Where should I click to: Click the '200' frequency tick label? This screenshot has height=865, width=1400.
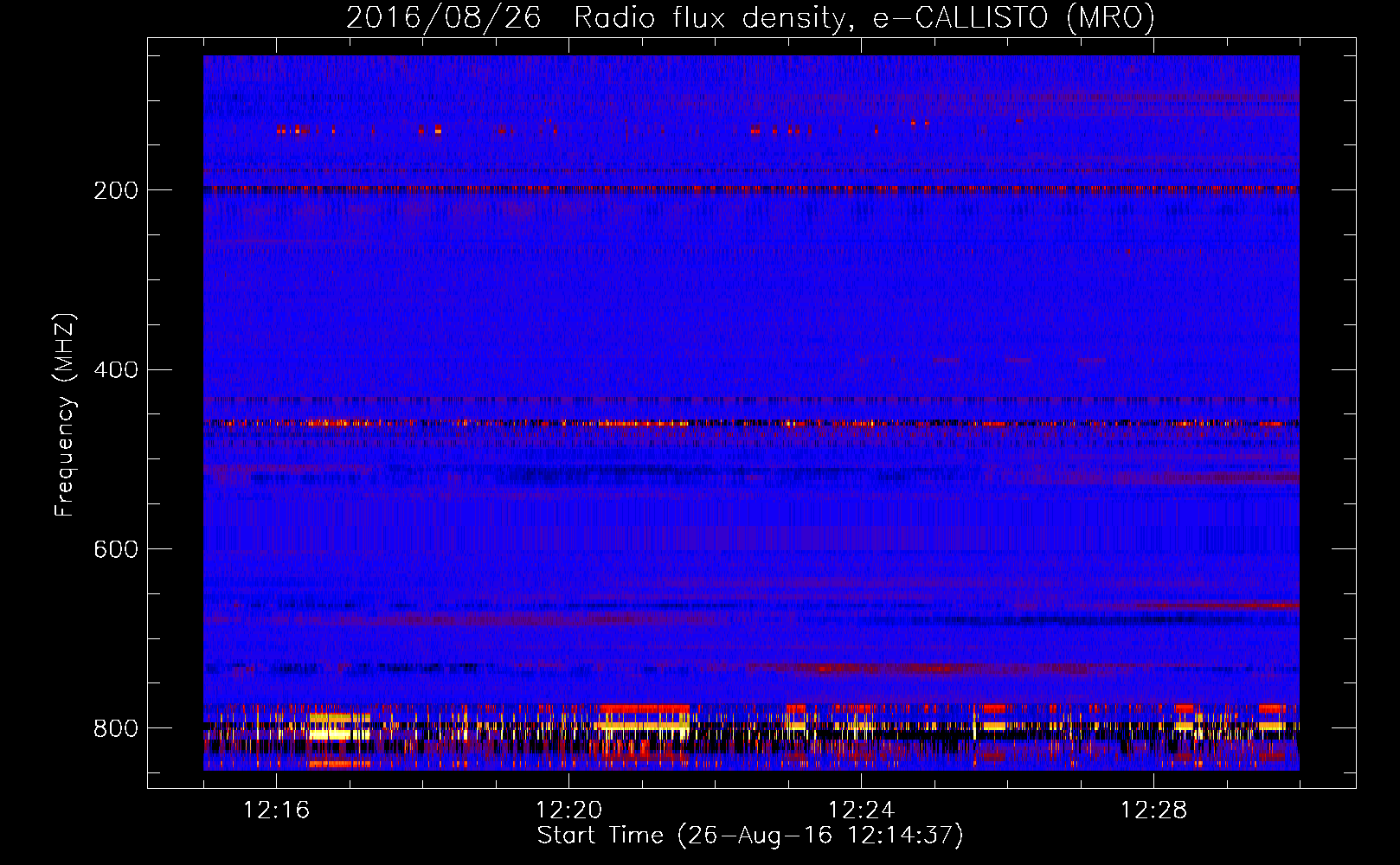(x=115, y=190)
